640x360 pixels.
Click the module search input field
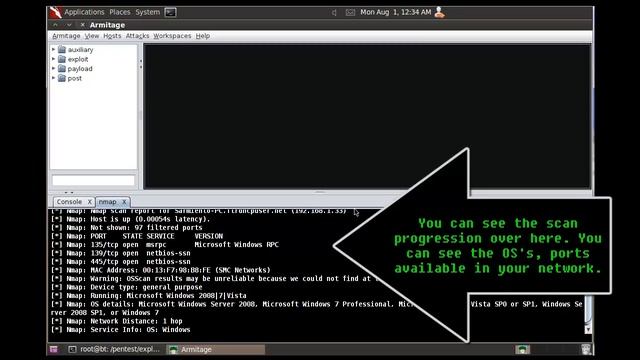[93, 180]
